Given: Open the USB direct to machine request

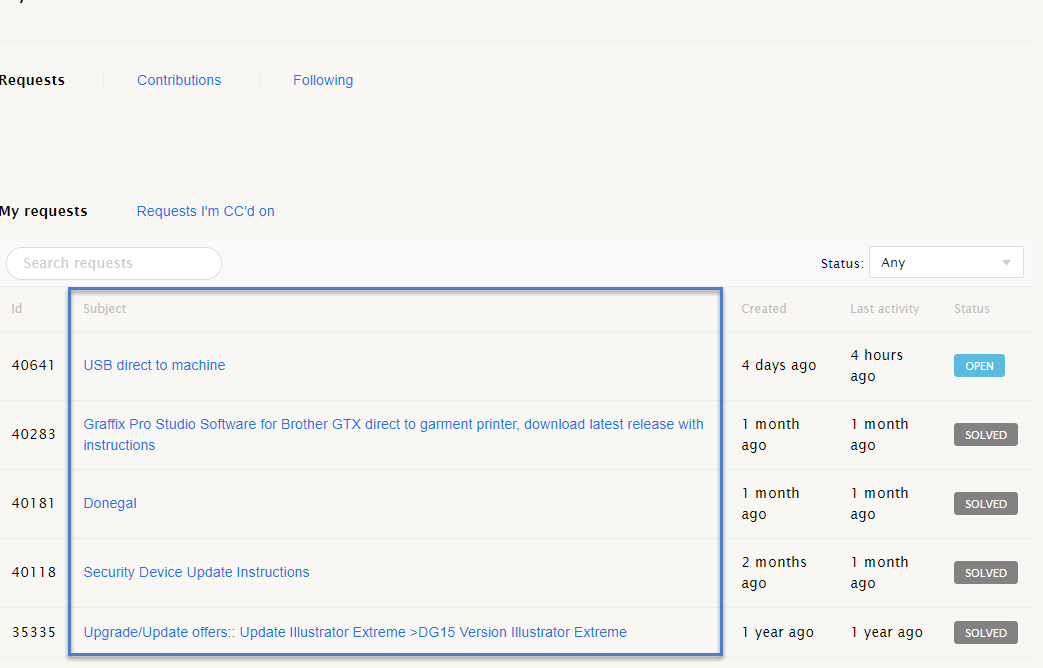Looking at the screenshot, I should (154, 365).
